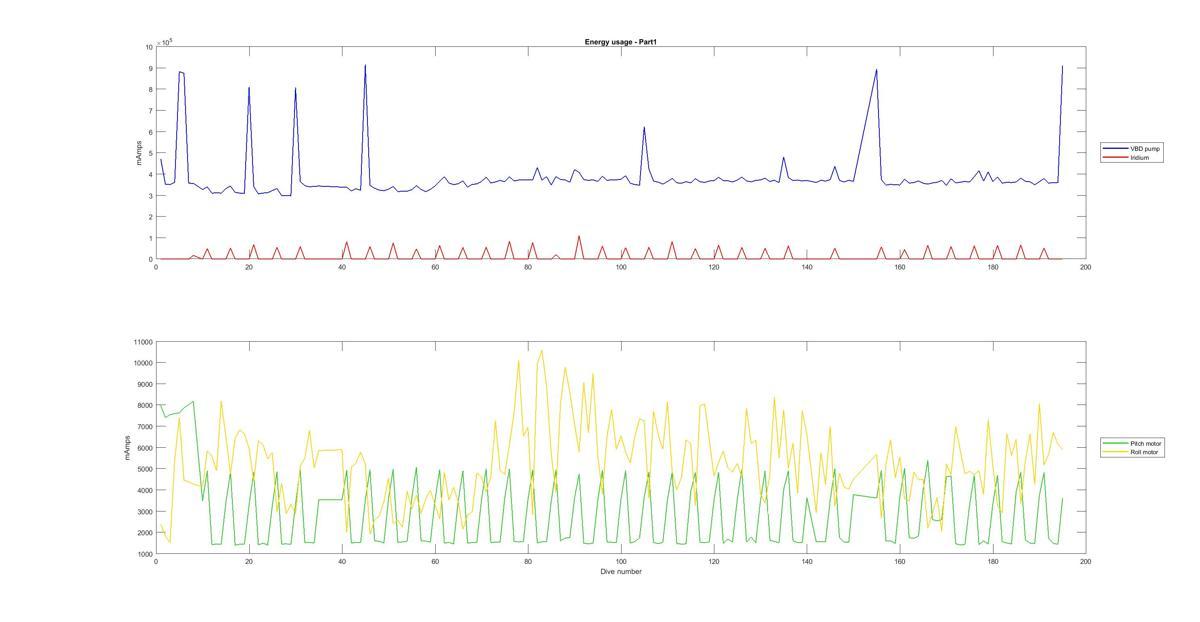Select the 'Pitch motor' legend label
1200x622 pixels.
1146,443
